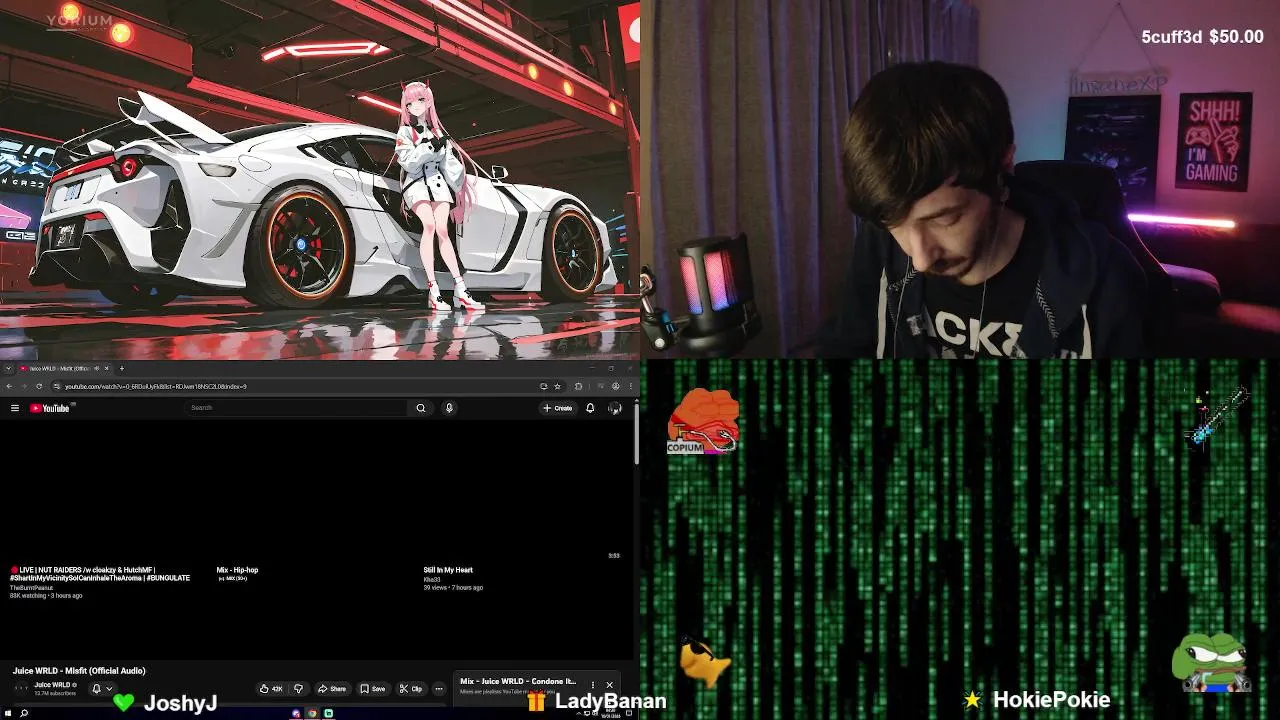Viewport: 1280px width, 720px height.
Task: Open the Windows Start button
Action: (8, 713)
